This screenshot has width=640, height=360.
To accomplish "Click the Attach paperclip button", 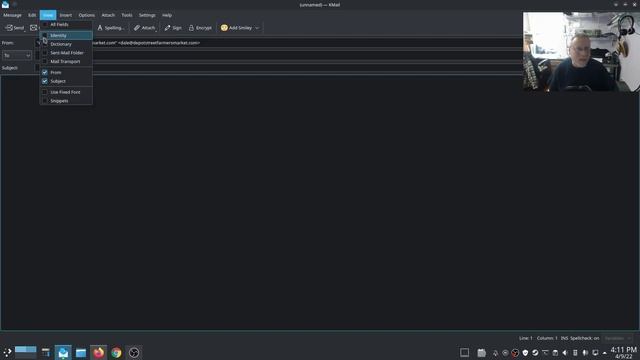I will [x=144, y=28].
